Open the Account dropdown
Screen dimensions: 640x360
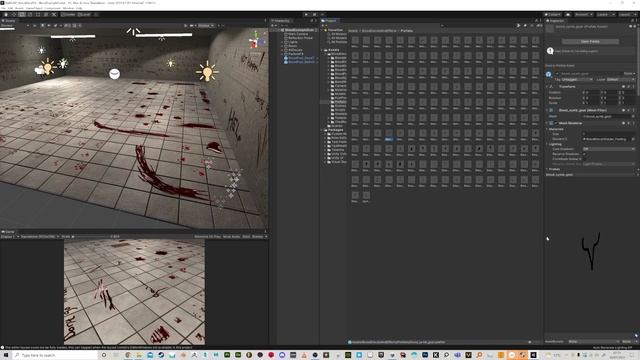tap(584, 14)
